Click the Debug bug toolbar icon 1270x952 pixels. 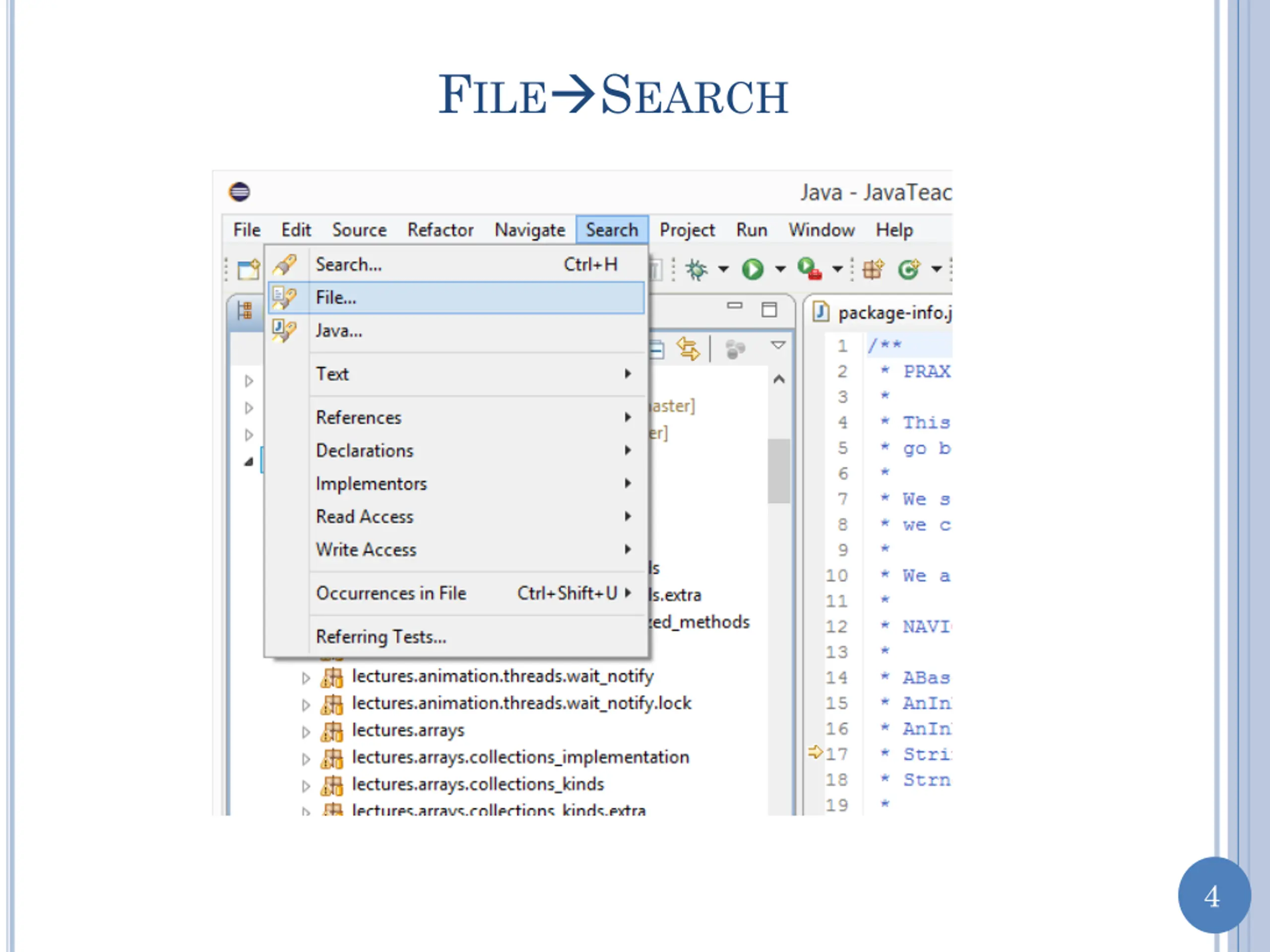click(697, 269)
